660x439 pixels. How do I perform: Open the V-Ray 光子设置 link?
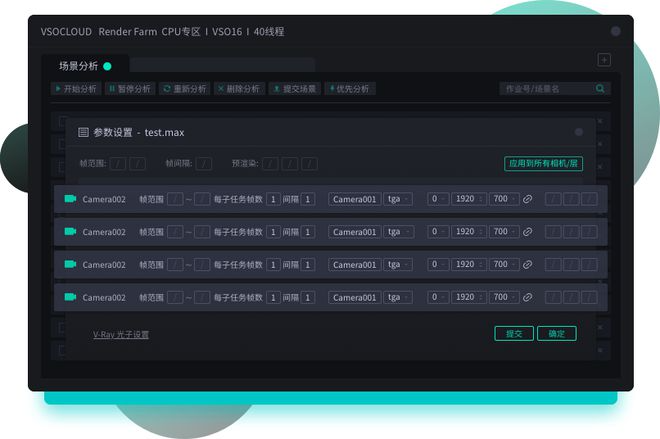pyautogui.click(x=121, y=335)
